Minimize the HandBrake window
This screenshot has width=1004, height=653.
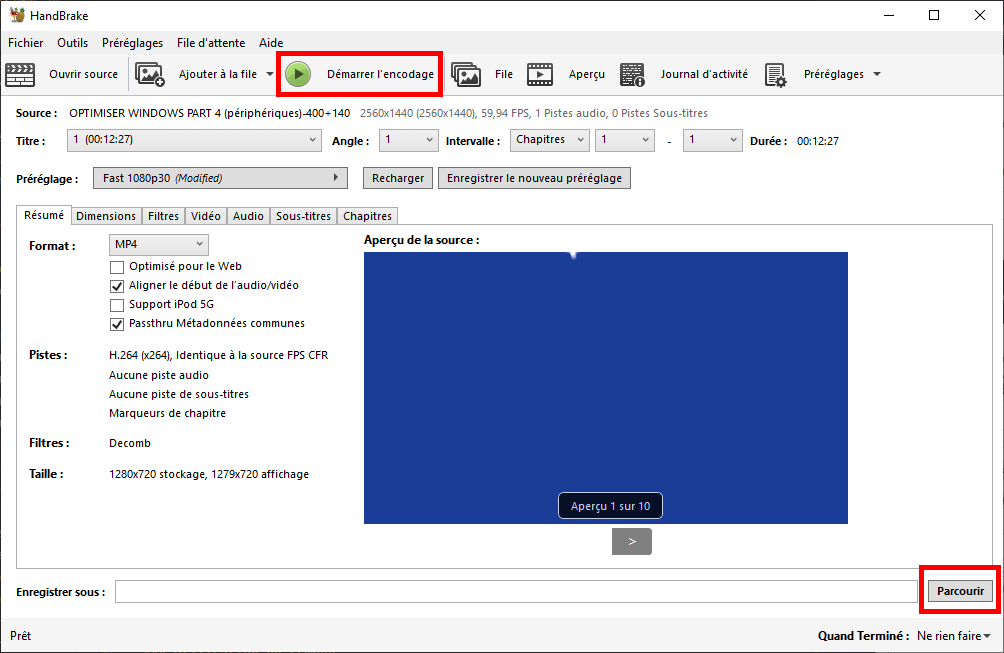[889, 15]
